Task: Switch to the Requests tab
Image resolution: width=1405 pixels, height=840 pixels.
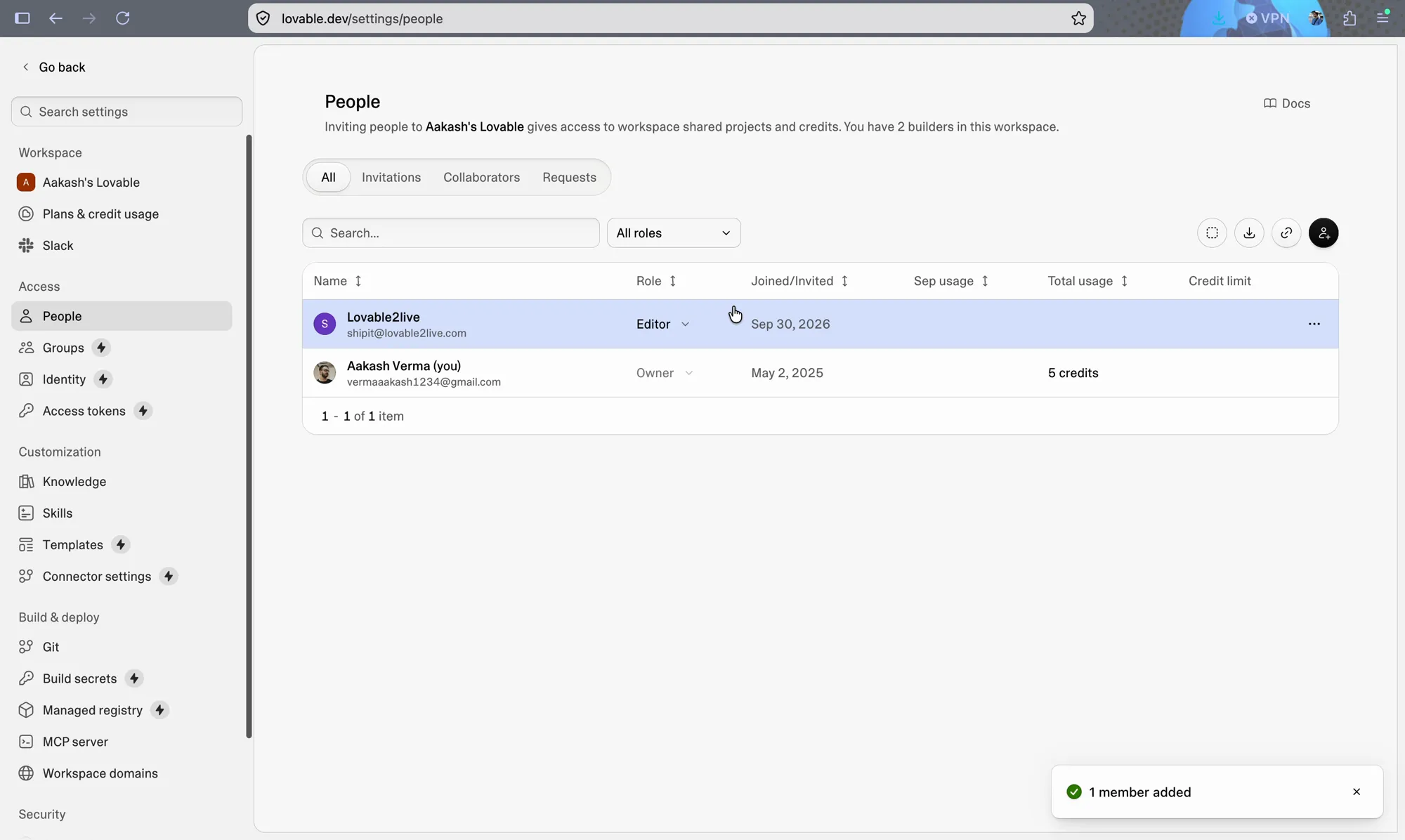Action: (569, 177)
